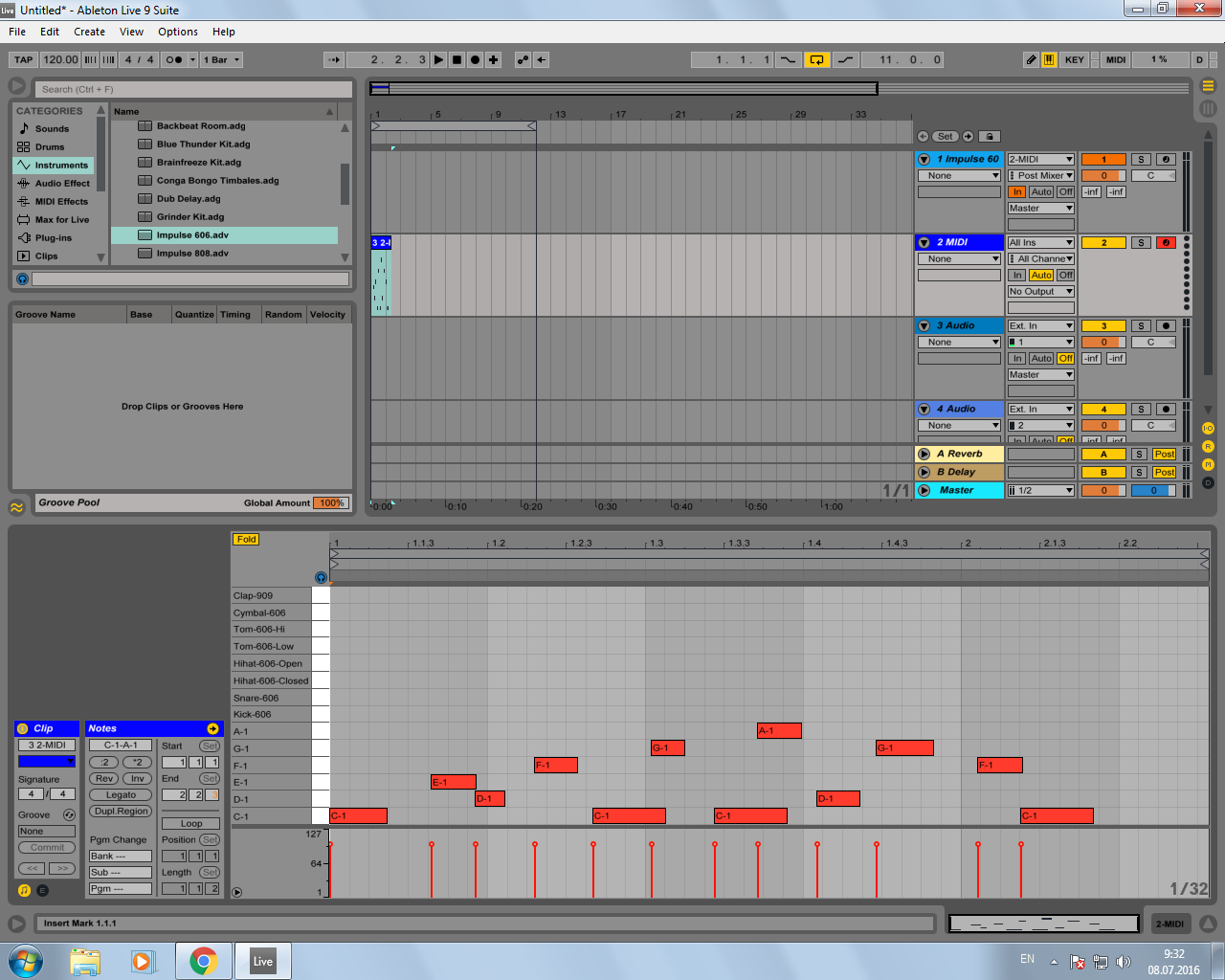Open the No Output dropdown on 2 MIDI

[1040, 292]
